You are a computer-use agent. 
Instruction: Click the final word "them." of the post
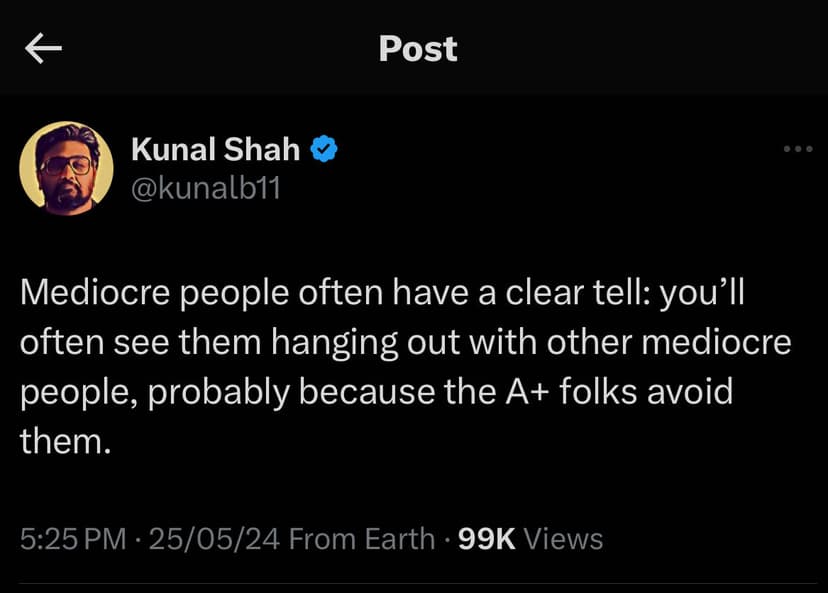point(65,440)
